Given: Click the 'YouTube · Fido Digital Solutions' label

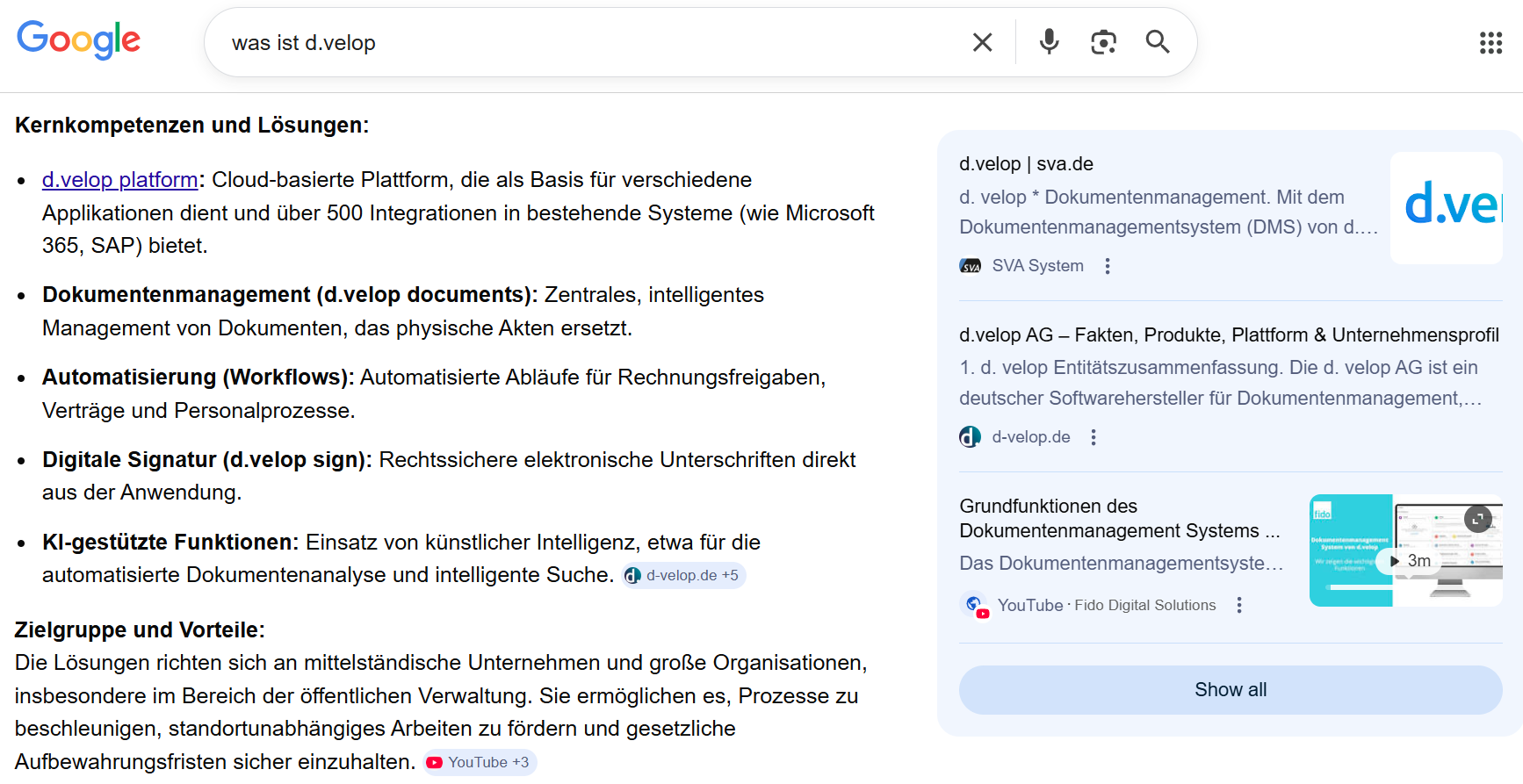Looking at the screenshot, I should coord(1107,606).
